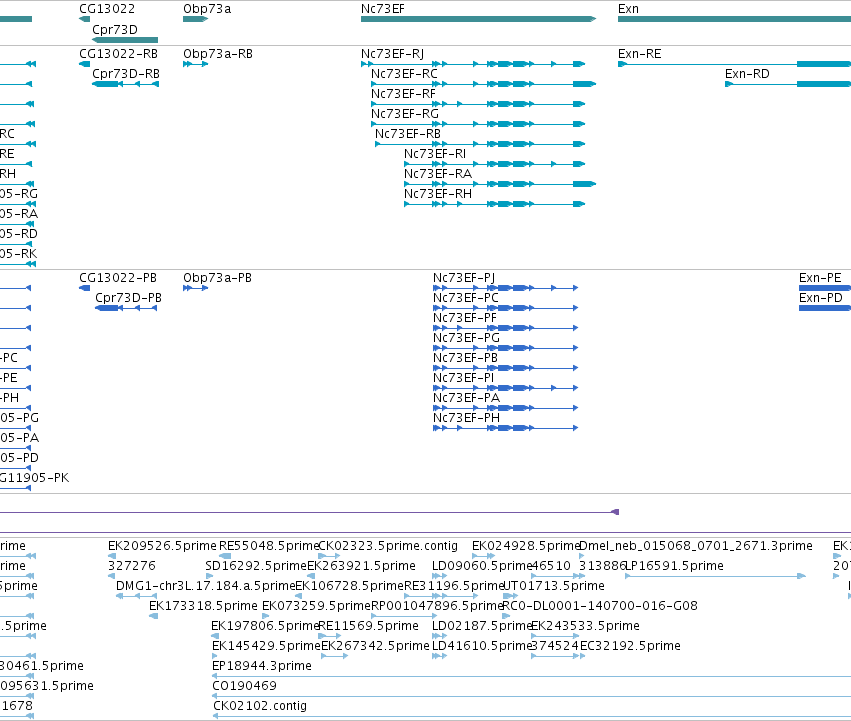Click the thick Nc73EF gene span bar
851x721 pixels.
pos(478,19)
